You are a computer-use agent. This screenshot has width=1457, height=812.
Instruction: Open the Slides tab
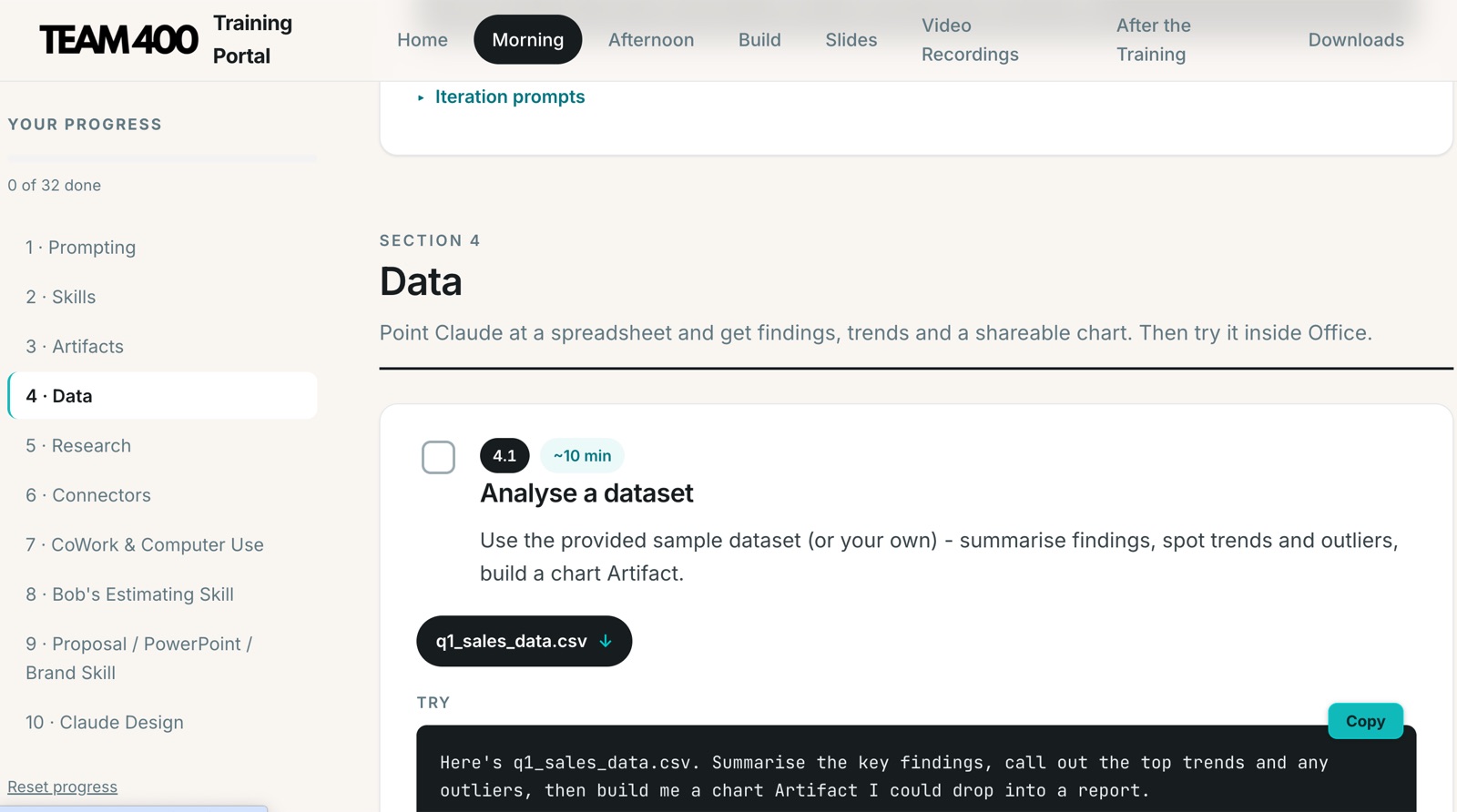(x=851, y=40)
